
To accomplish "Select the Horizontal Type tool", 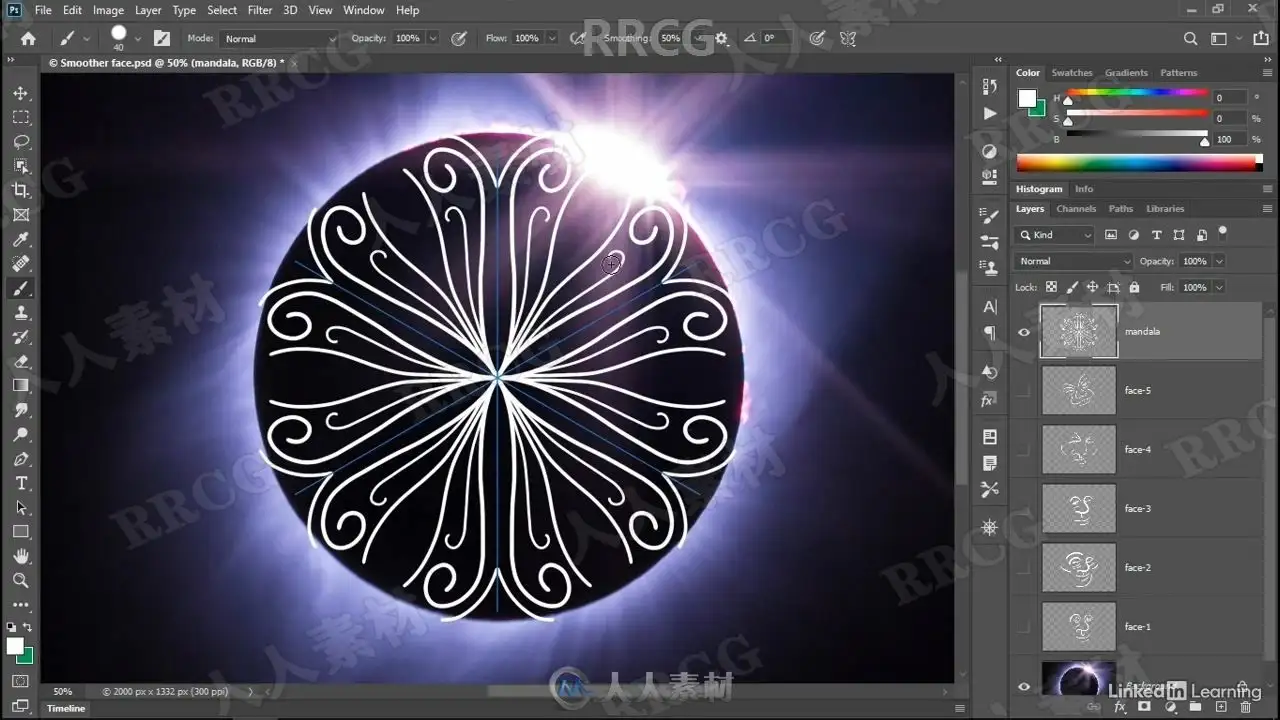I will (20, 483).
